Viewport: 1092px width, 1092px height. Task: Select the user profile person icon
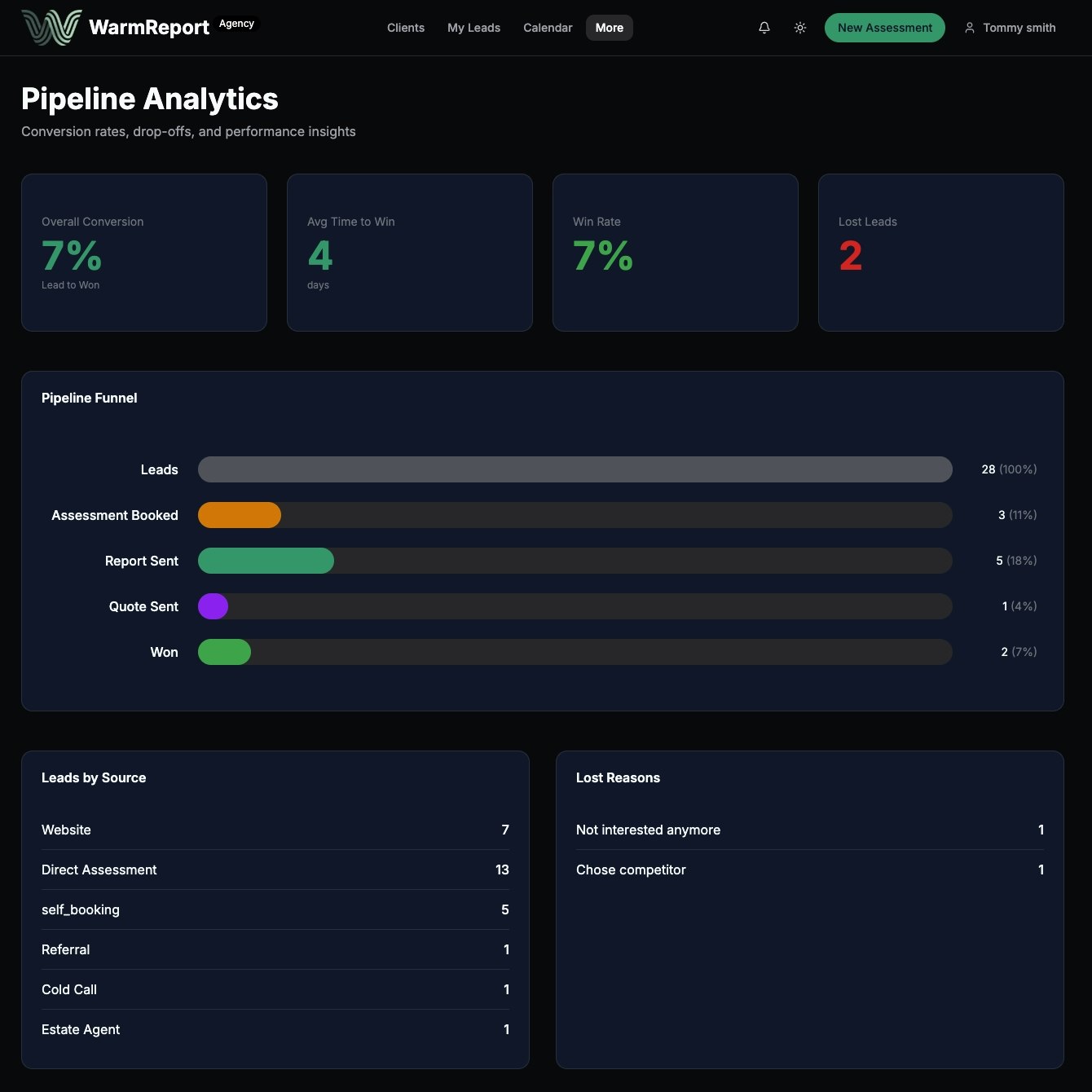[x=969, y=27]
